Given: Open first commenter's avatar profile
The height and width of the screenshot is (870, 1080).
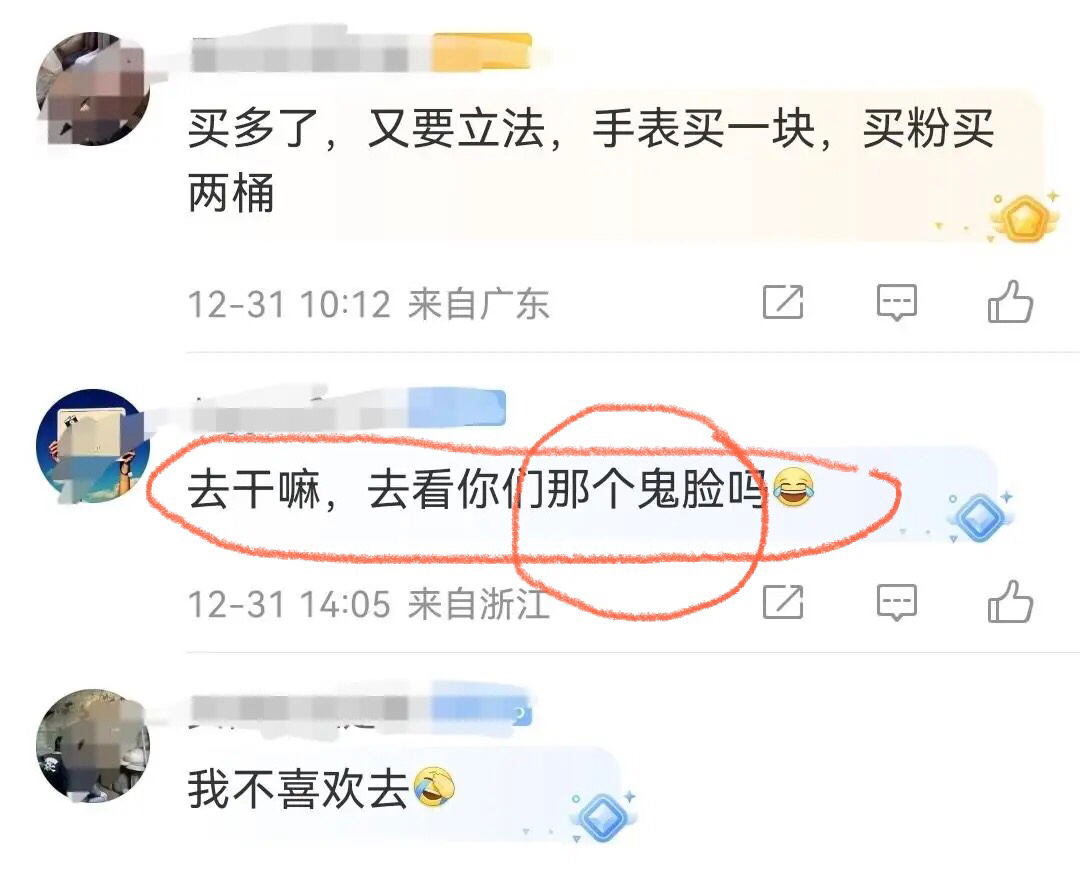Looking at the screenshot, I should [x=93, y=89].
